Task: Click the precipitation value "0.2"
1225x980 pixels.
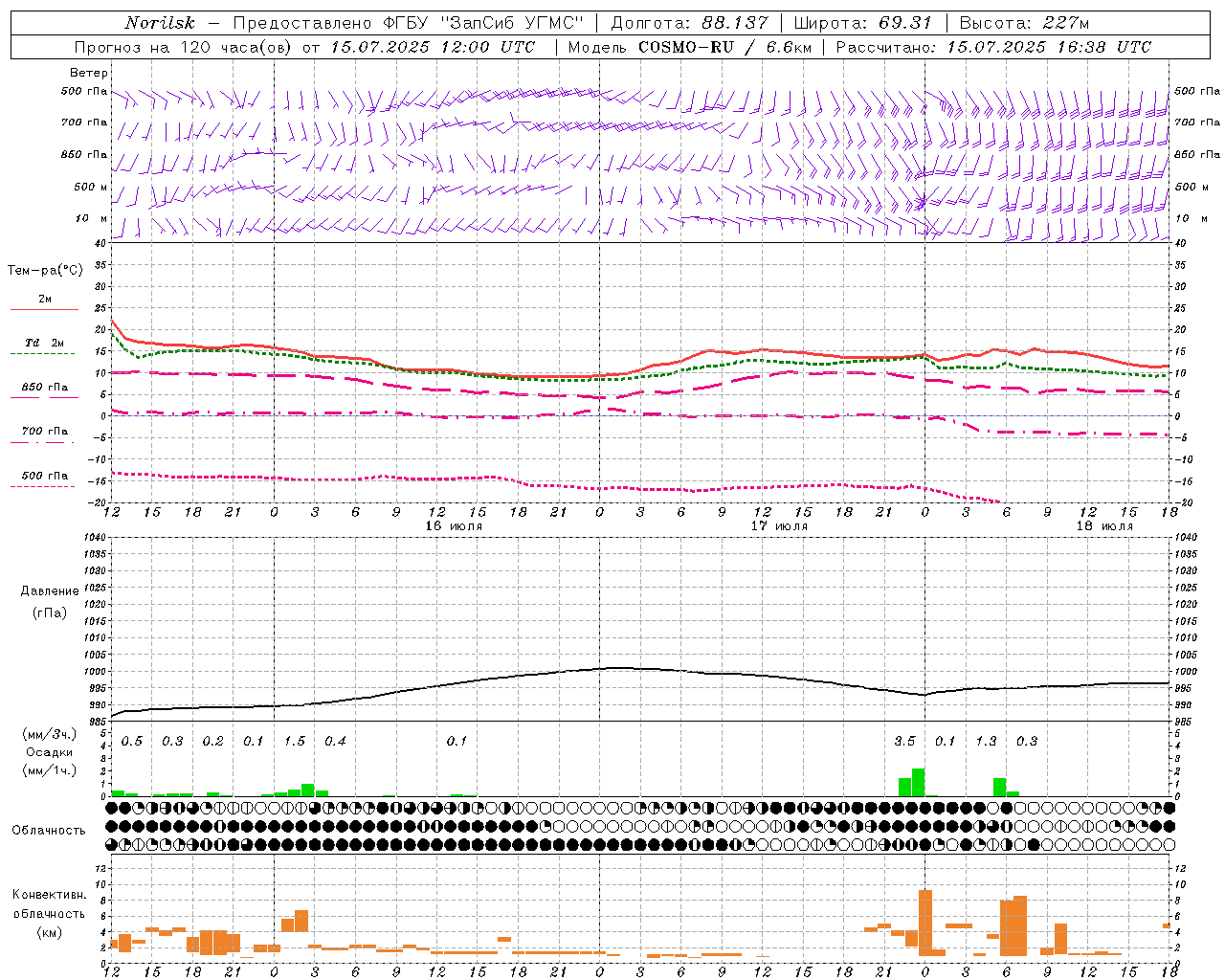Action: coord(212,742)
